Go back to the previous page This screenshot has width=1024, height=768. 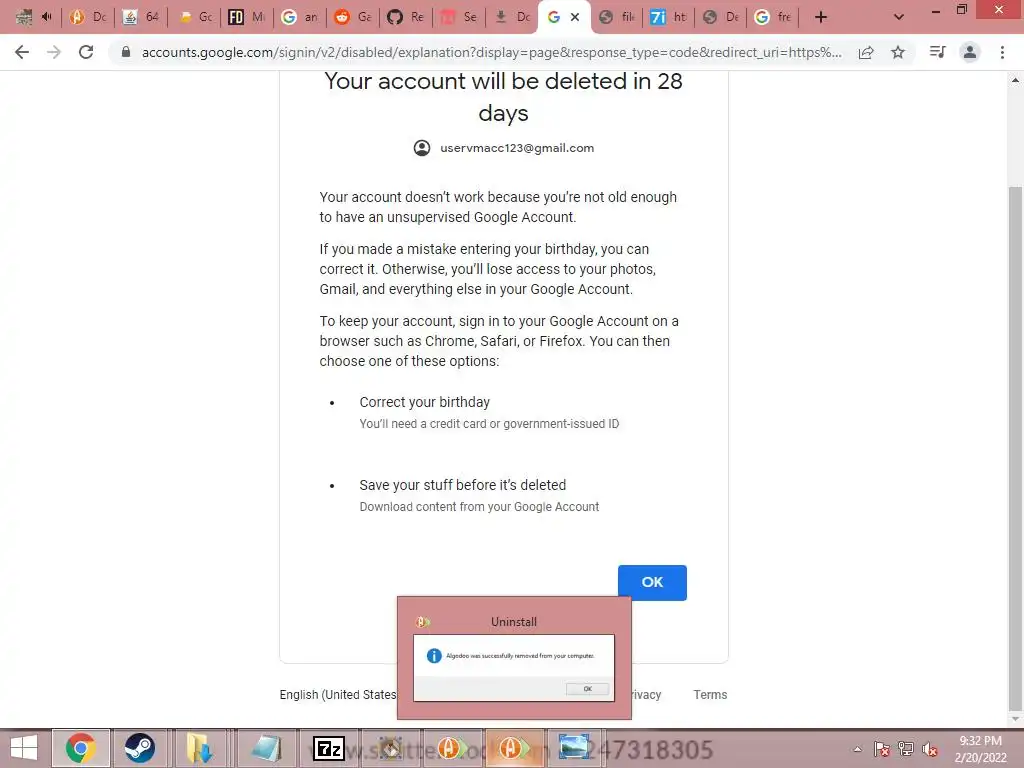click(x=22, y=52)
